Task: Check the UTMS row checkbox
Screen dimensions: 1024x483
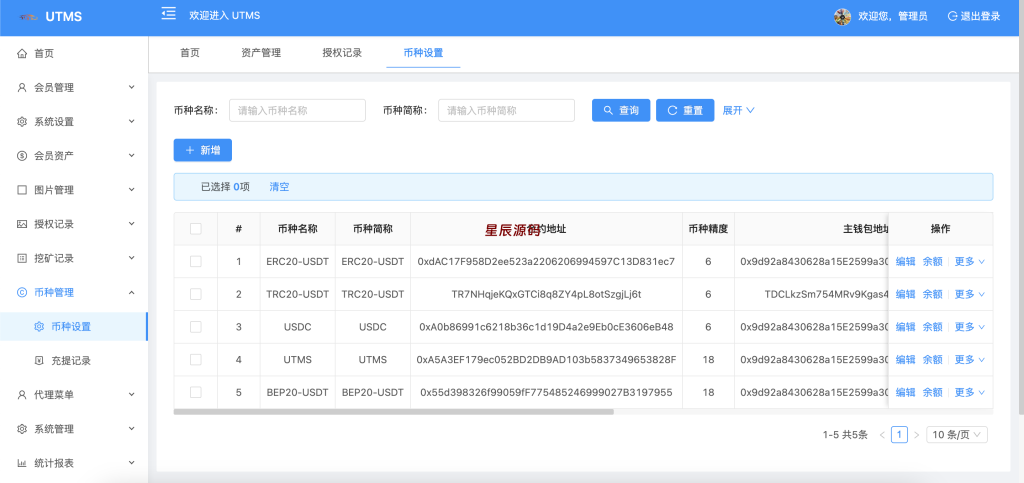Action: [x=196, y=360]
